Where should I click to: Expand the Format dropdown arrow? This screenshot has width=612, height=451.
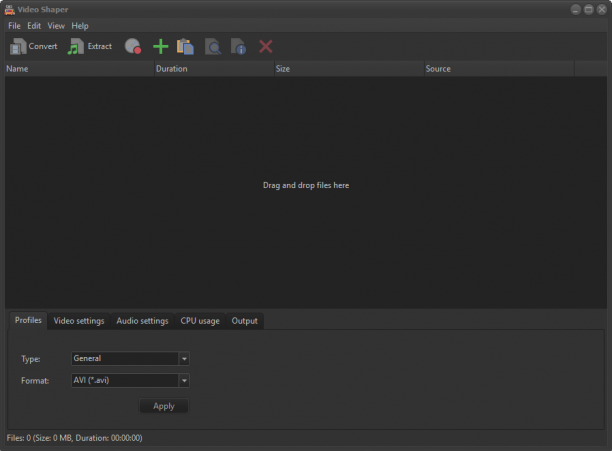pos(184,380)
